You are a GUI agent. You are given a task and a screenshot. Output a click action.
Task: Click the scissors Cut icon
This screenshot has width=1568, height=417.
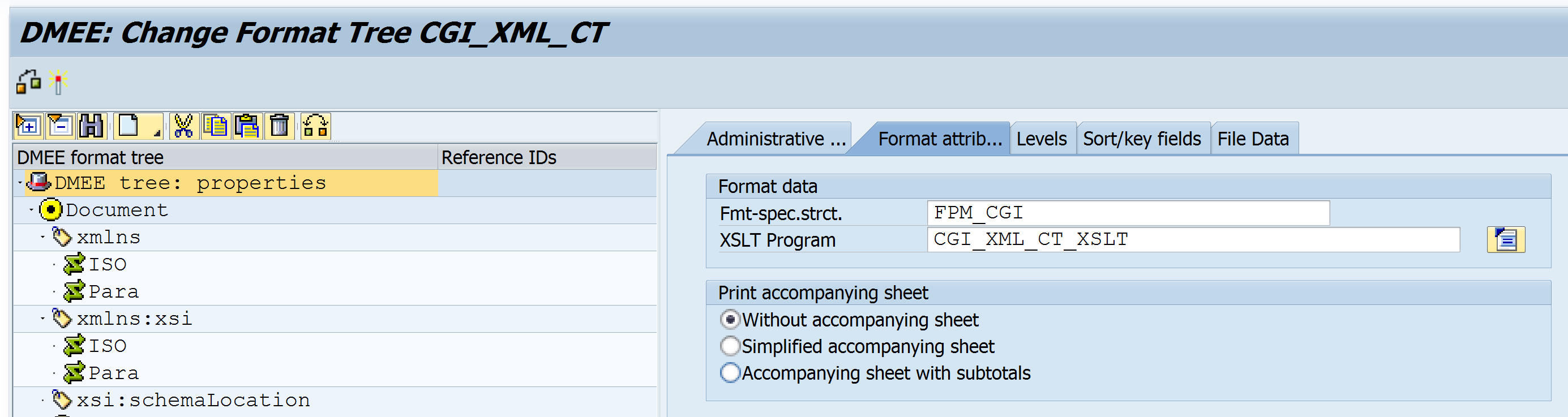point(183,126)
